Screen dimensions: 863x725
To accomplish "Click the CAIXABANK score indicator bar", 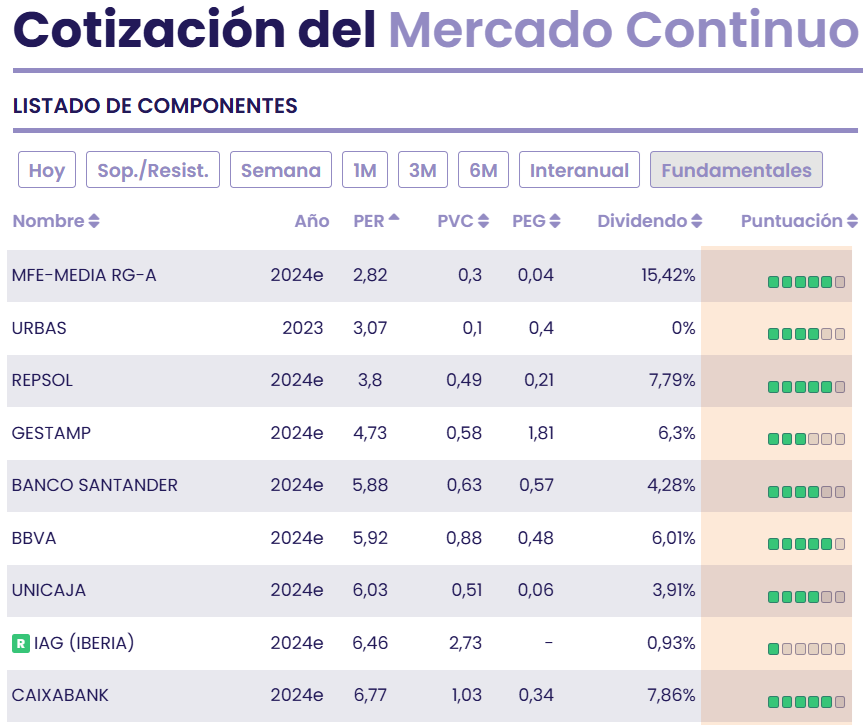I will pyautogui.click(x=806, y=702).
